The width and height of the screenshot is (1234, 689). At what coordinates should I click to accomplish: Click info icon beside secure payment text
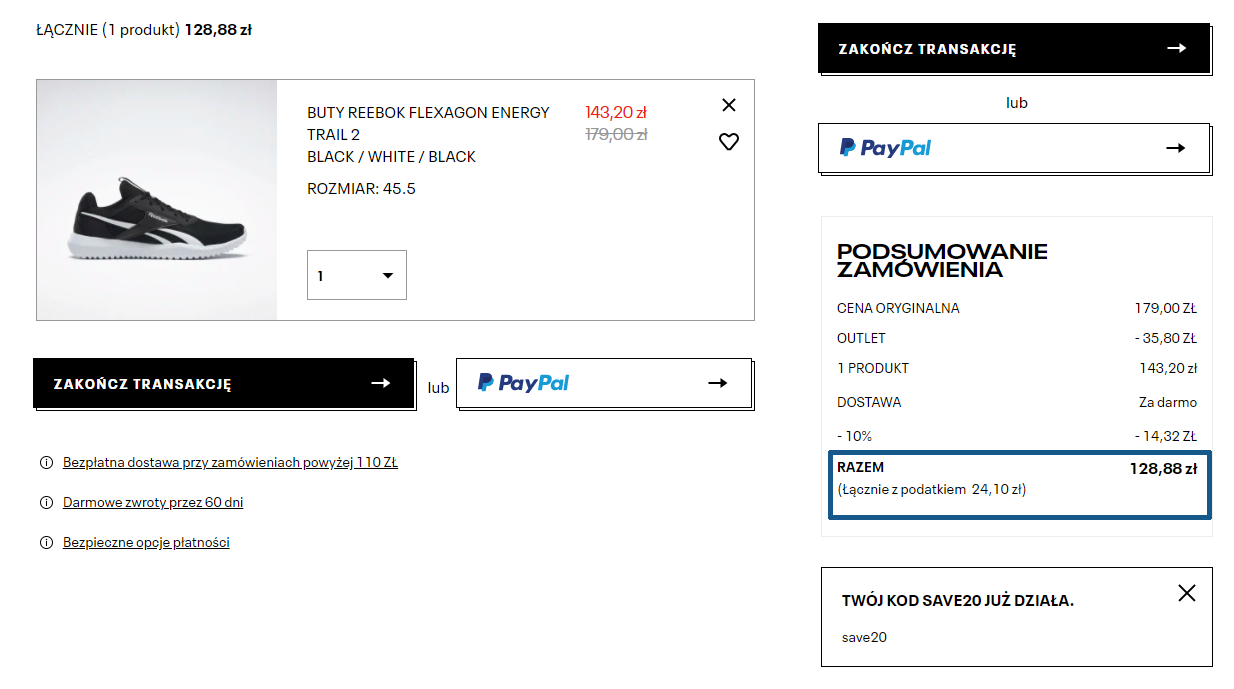pos(46,543)
